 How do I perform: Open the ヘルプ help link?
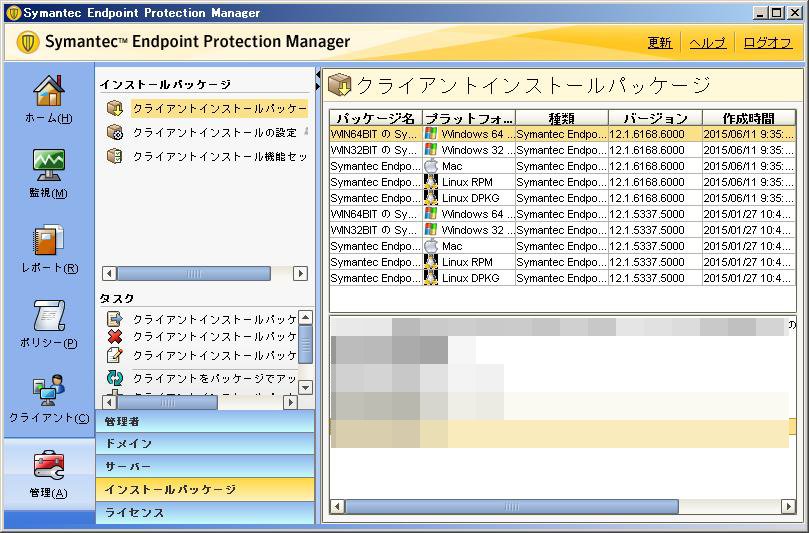tap(708, 42)
